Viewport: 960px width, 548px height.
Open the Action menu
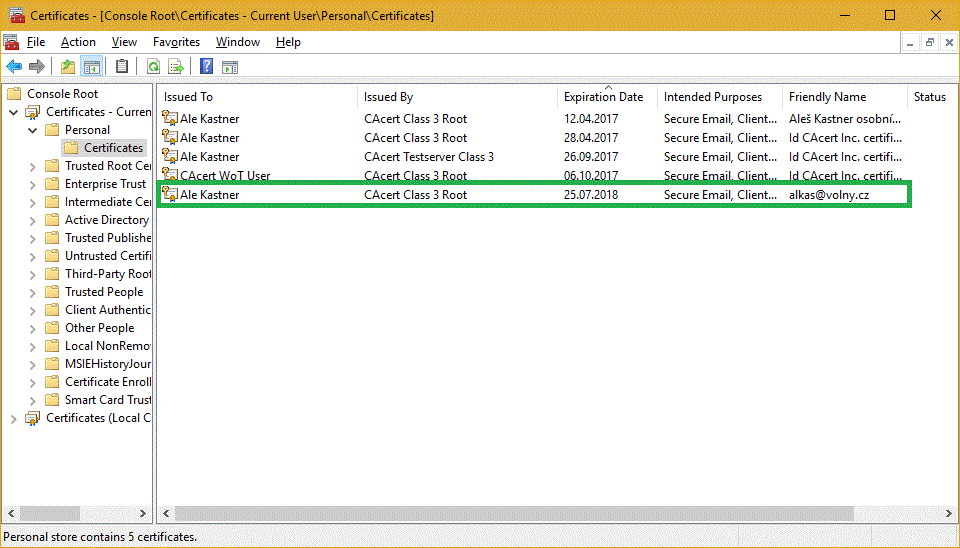(x=78, y=42)
